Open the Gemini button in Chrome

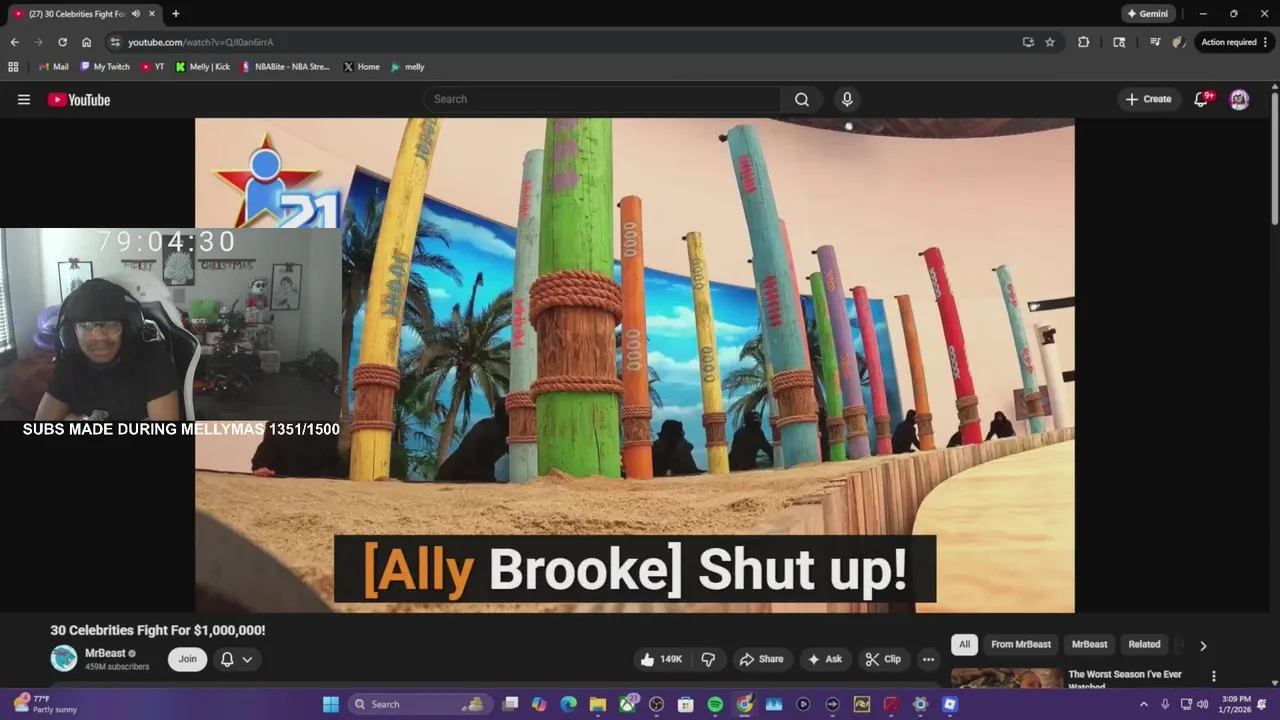1147,14
